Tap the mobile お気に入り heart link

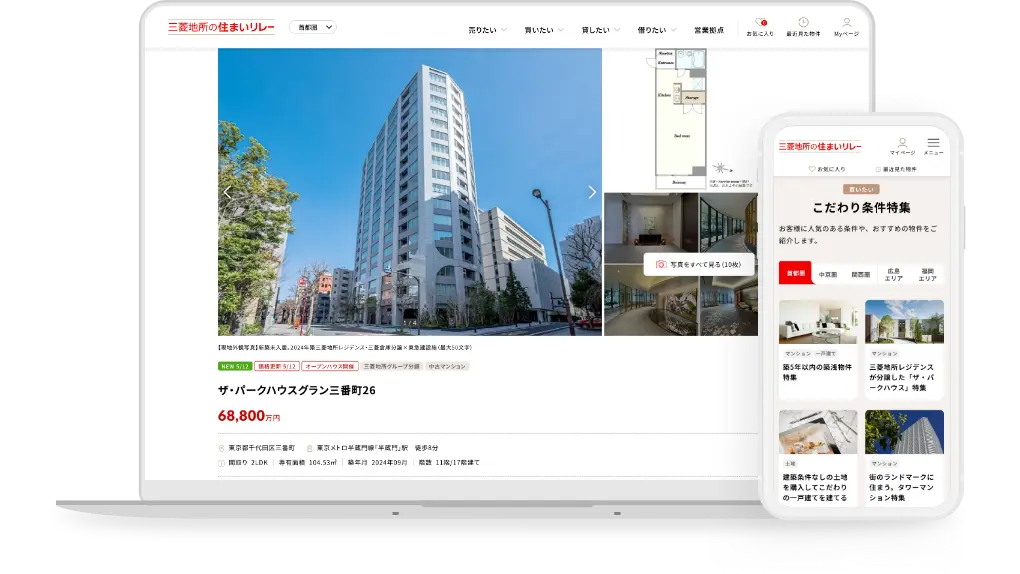click(827, 170)
